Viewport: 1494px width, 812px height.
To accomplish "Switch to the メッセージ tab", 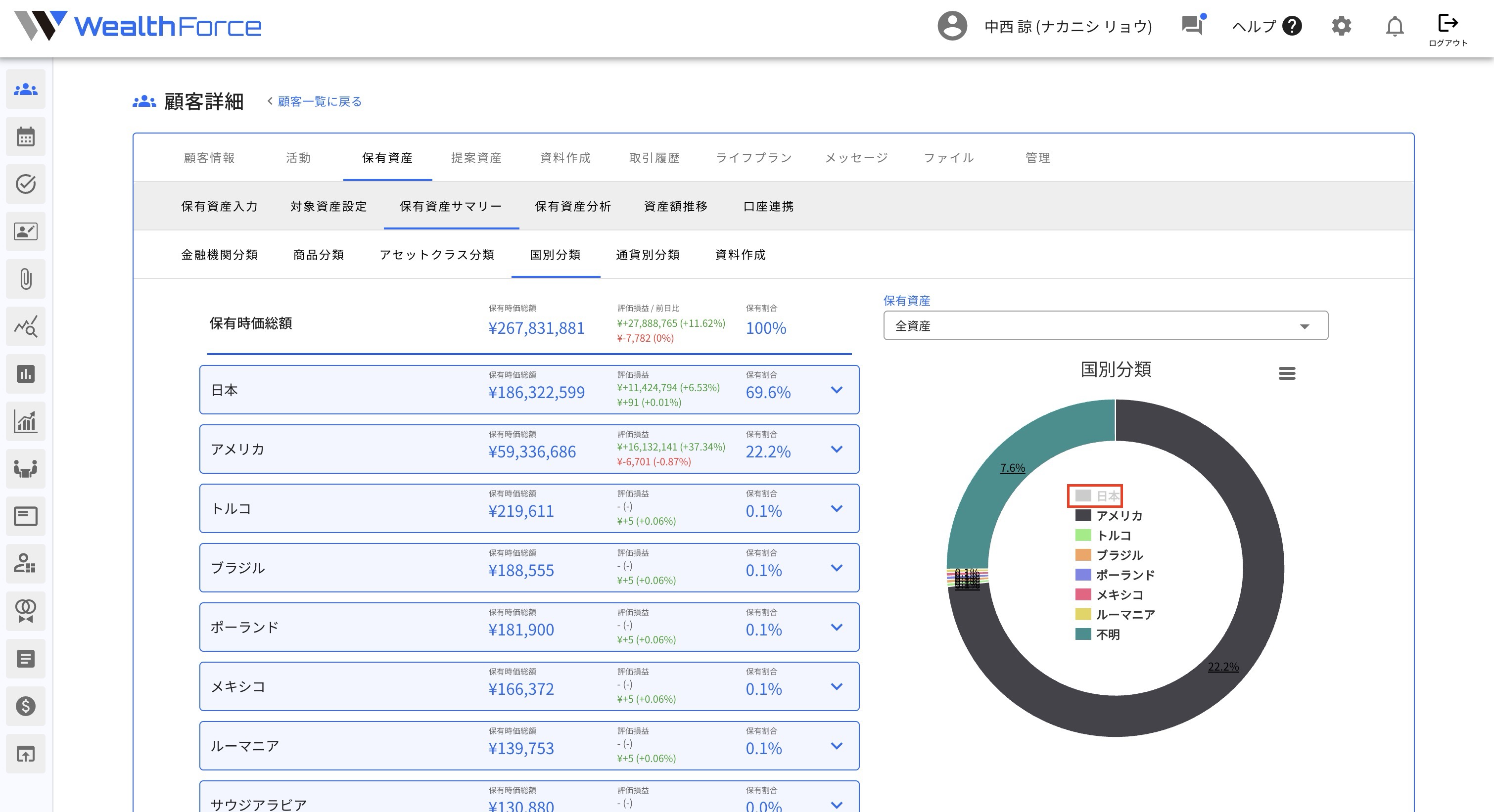I will click(856, 158).
